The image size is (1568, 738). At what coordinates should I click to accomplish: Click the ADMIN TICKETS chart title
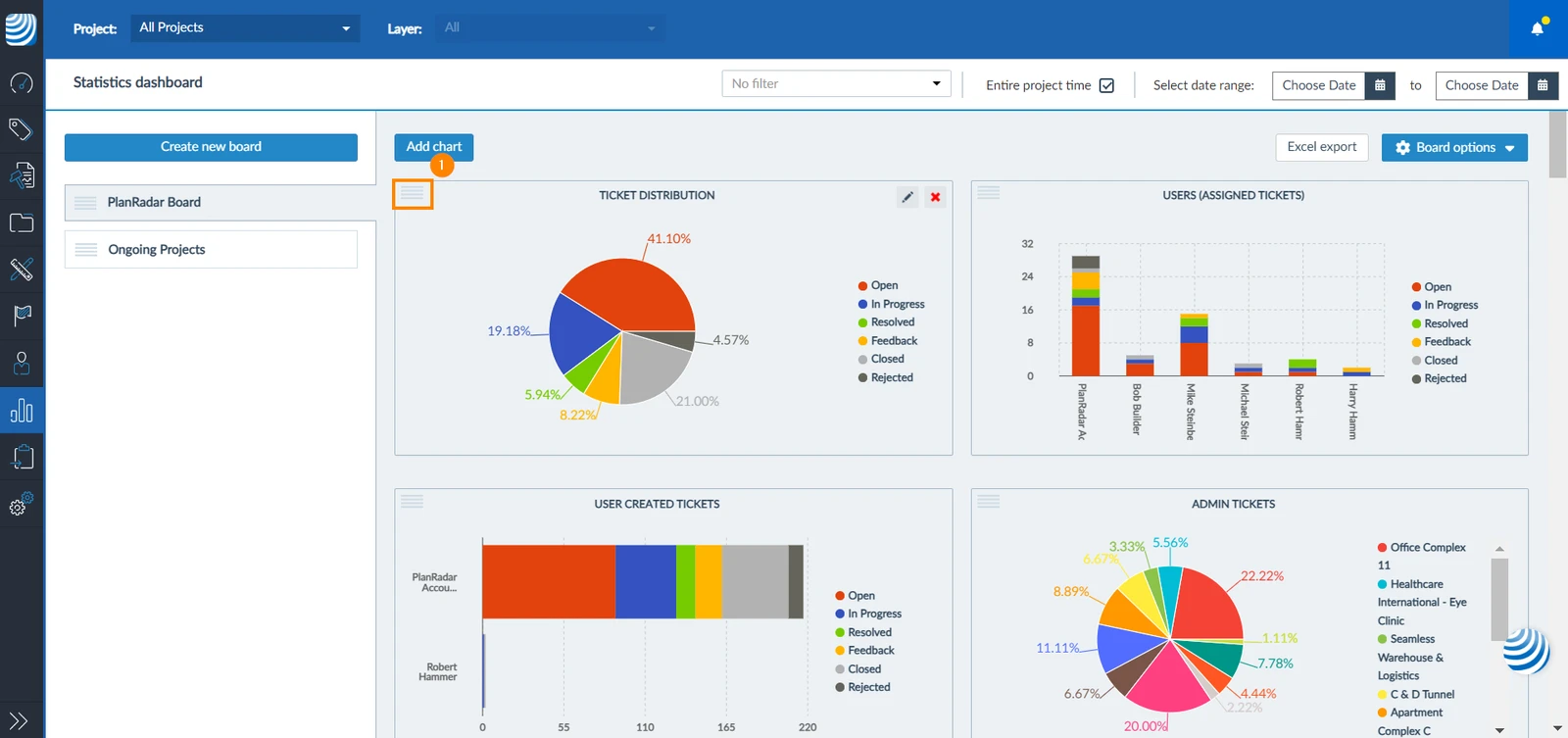1233,505
